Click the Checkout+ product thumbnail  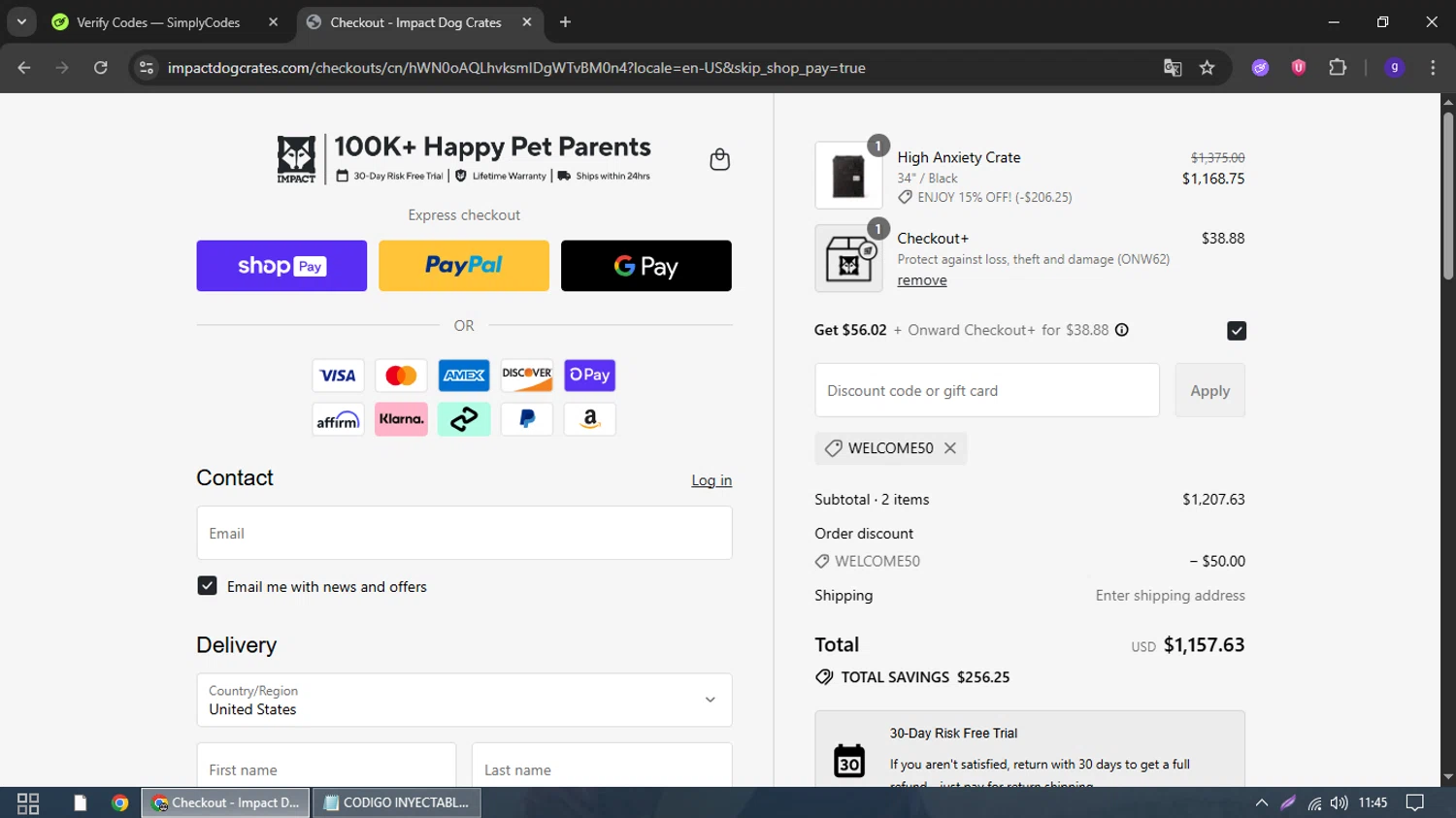pyautogui.click(x=848, y=259)
